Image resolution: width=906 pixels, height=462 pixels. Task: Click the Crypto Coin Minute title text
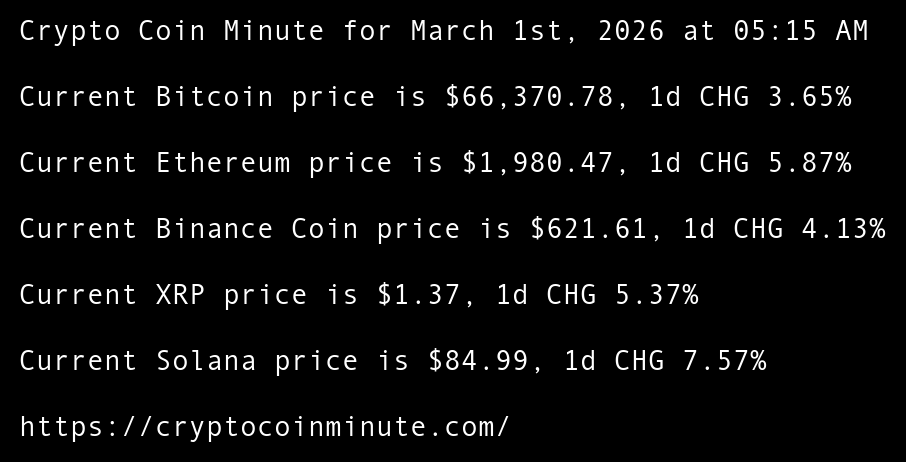click(x=171, y=31)
